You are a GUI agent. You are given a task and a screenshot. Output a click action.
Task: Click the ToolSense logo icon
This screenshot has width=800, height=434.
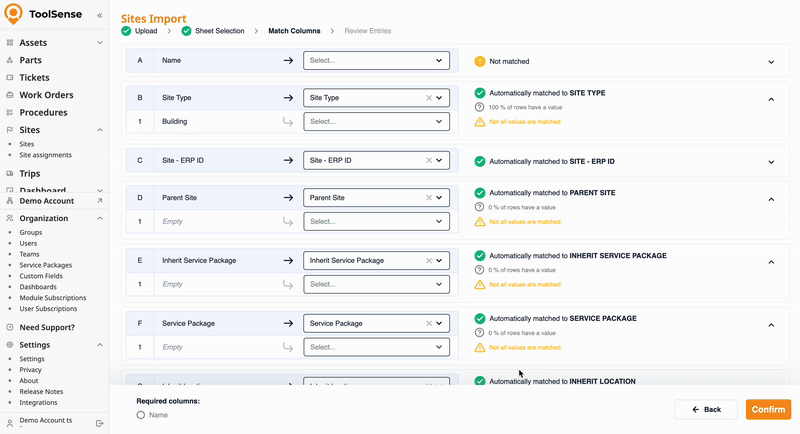(x=13, y=14)
